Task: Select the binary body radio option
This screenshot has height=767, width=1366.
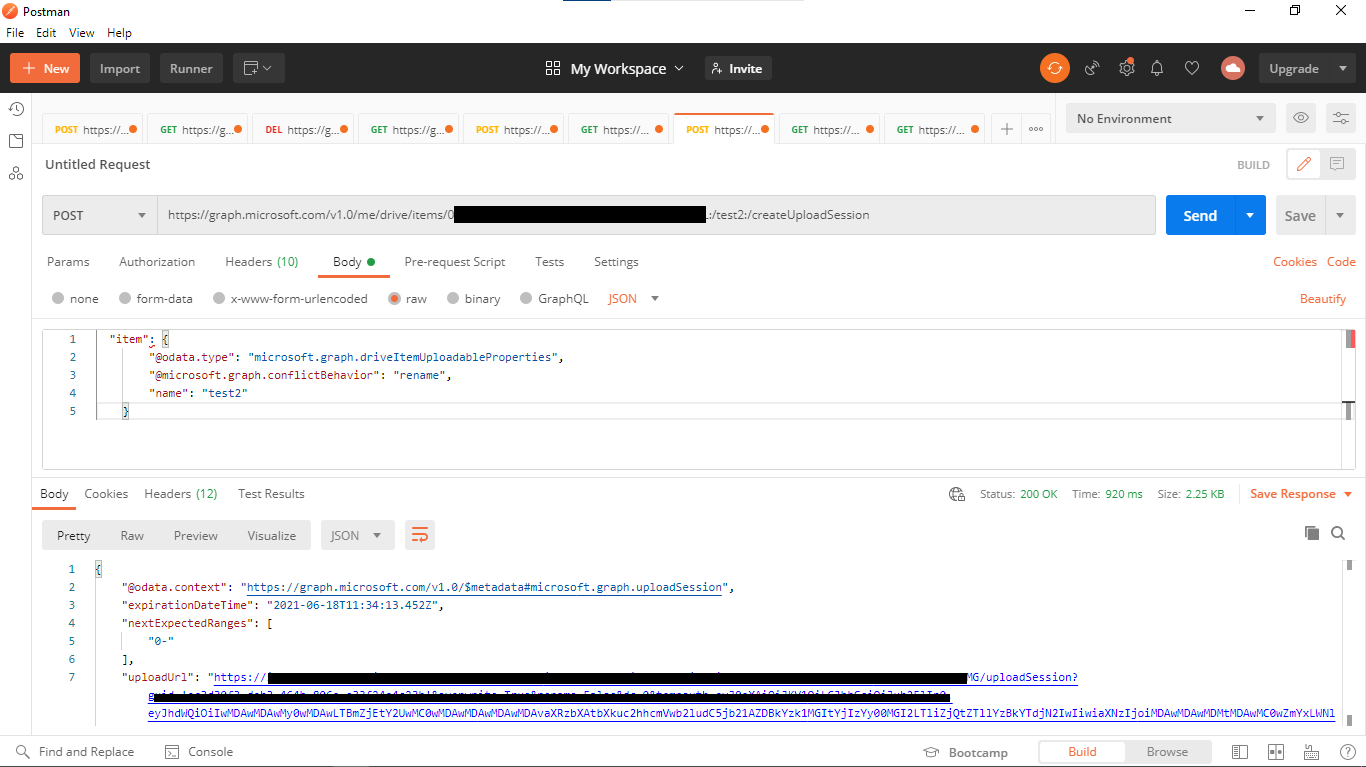Action: pos(453,298)
